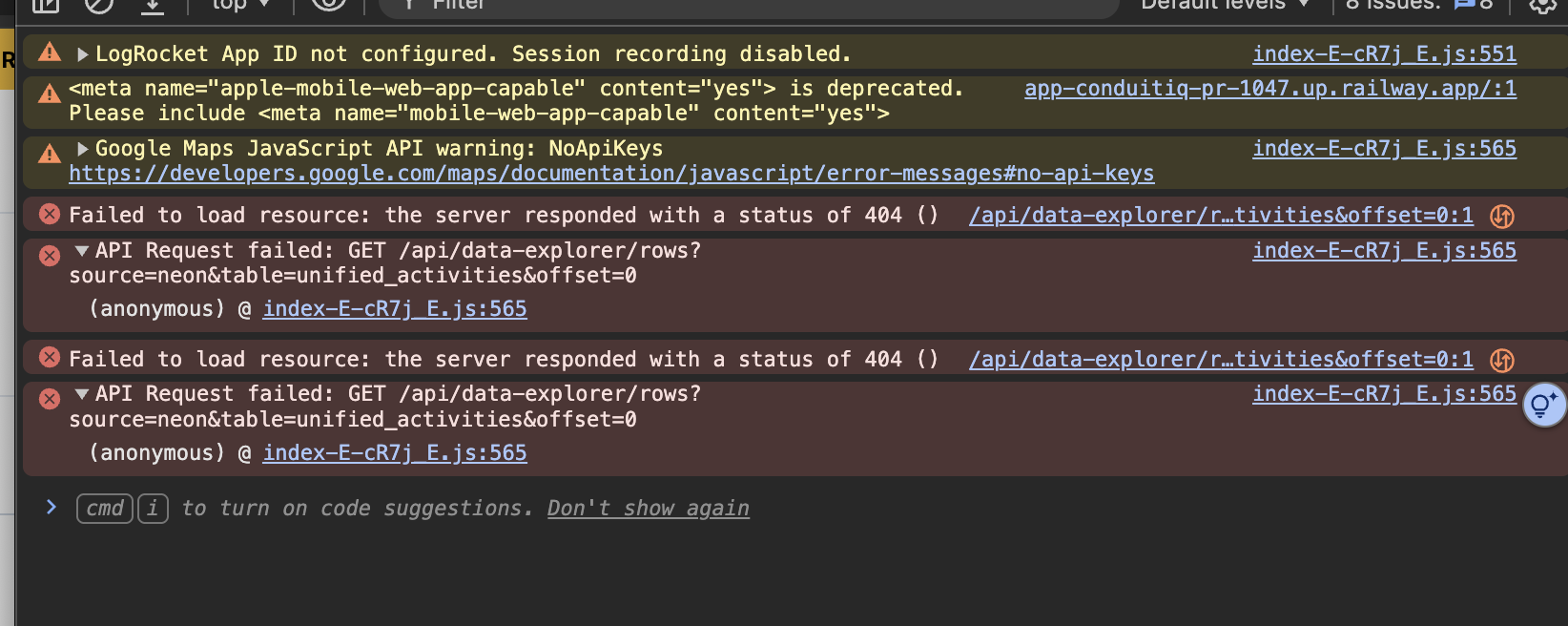Open app-conduitiq-pr-1047.up.railway.app source link

[x=1270, y=89]
